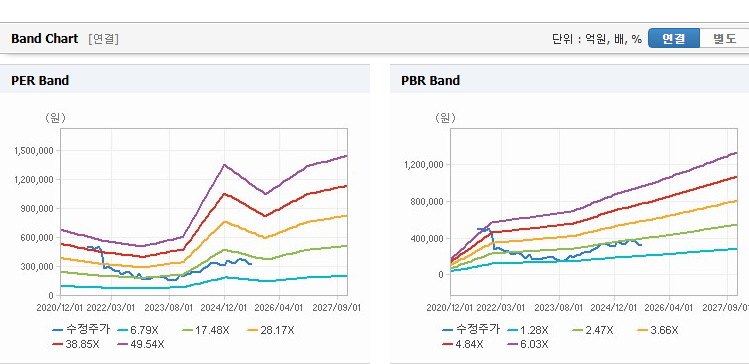Click 2022/03/01 date label under PBR chart
Image resolution: width=749 pixels, height=364 pixels.
(x=502, y=308)
